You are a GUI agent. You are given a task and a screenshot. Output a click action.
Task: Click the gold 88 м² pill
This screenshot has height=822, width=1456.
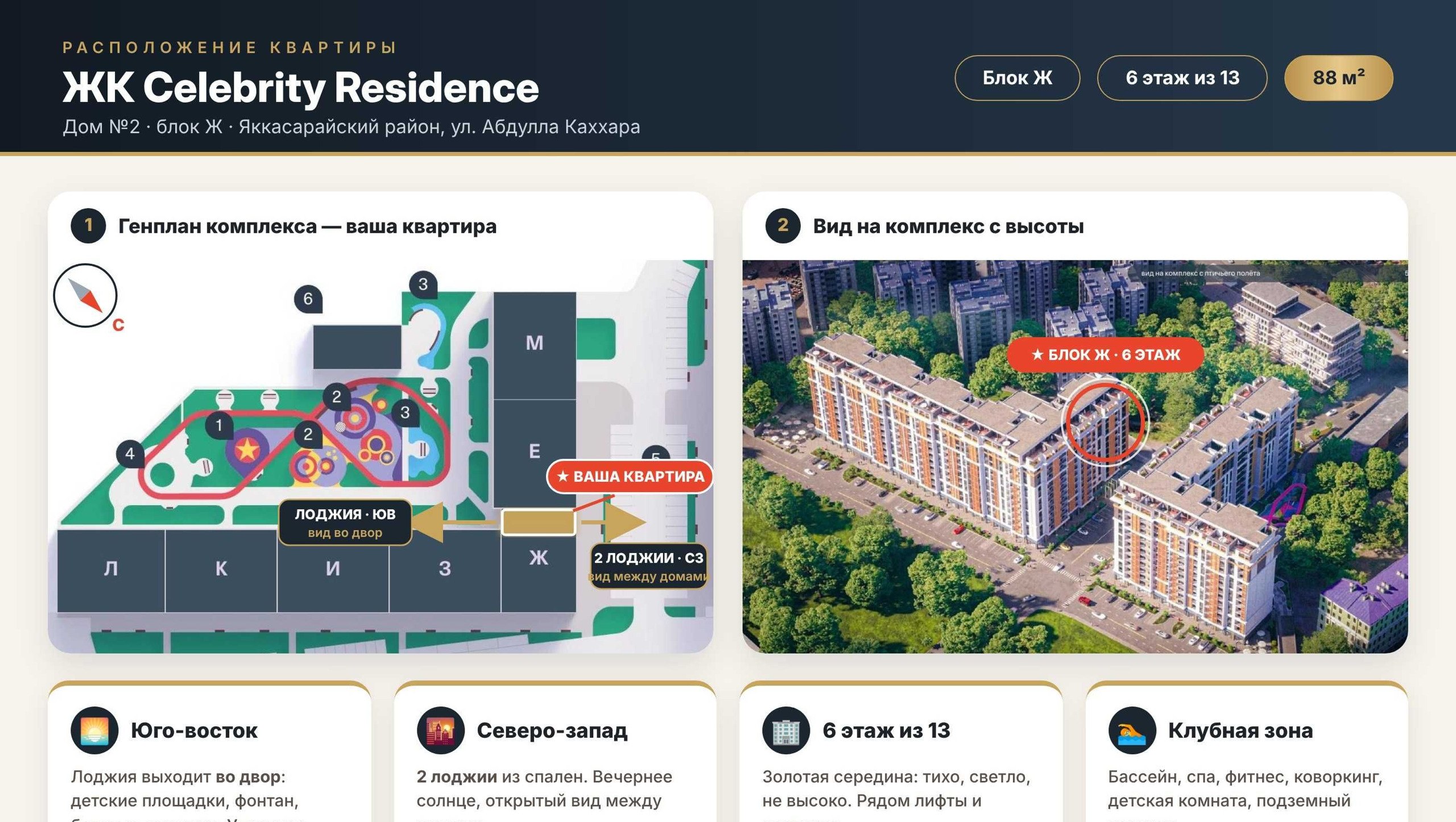(x=1338, y=78)
